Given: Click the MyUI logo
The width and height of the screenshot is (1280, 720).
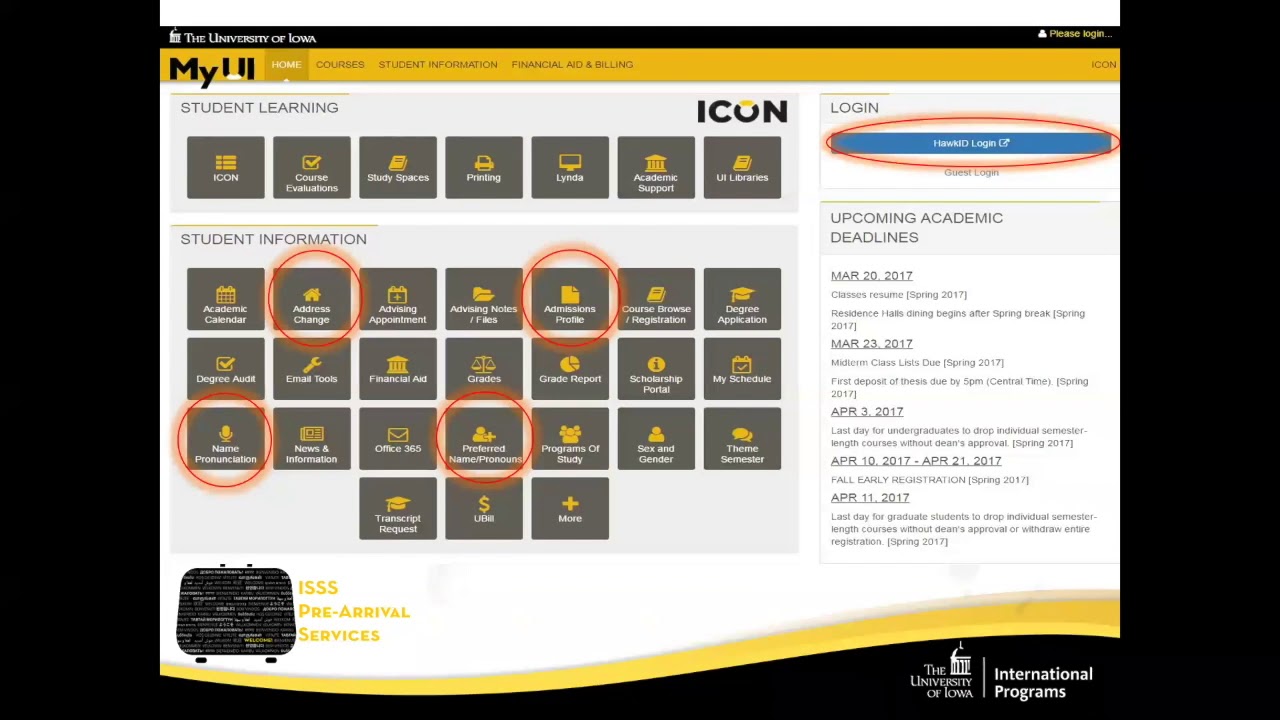Looking at the screenshot, I should coord(211,70).
